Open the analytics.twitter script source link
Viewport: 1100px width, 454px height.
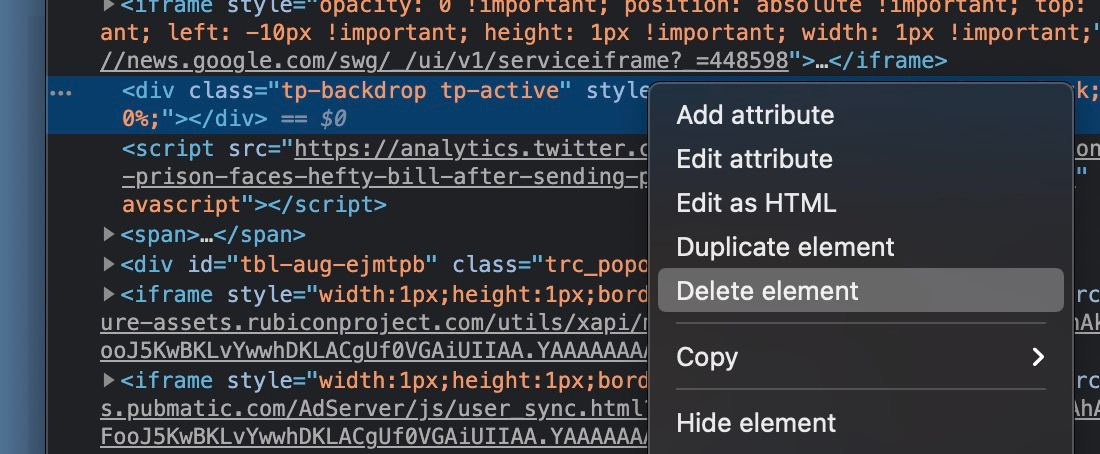[471, 149]
